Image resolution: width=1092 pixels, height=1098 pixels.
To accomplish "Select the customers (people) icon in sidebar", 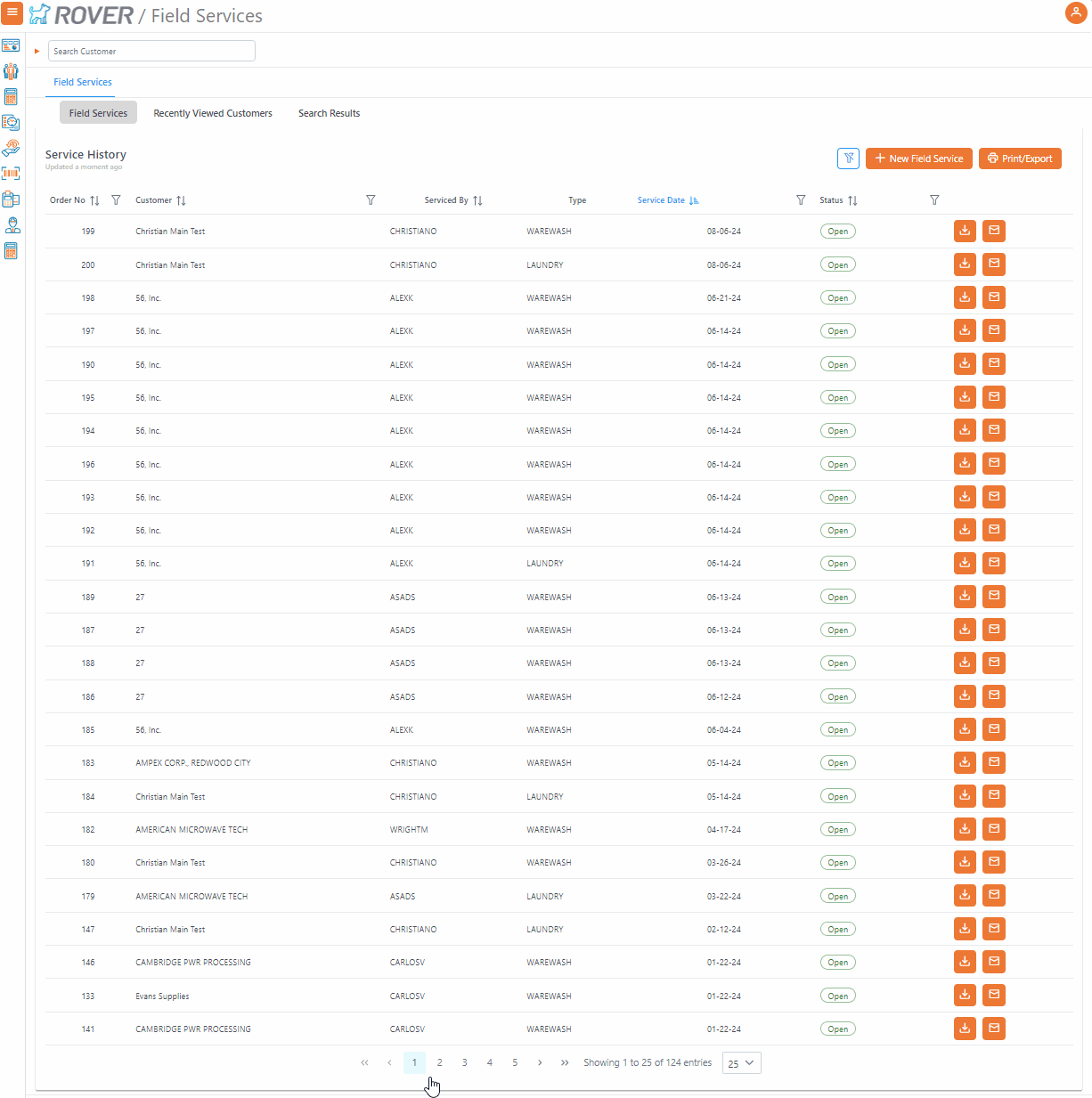I will (11, 71).
